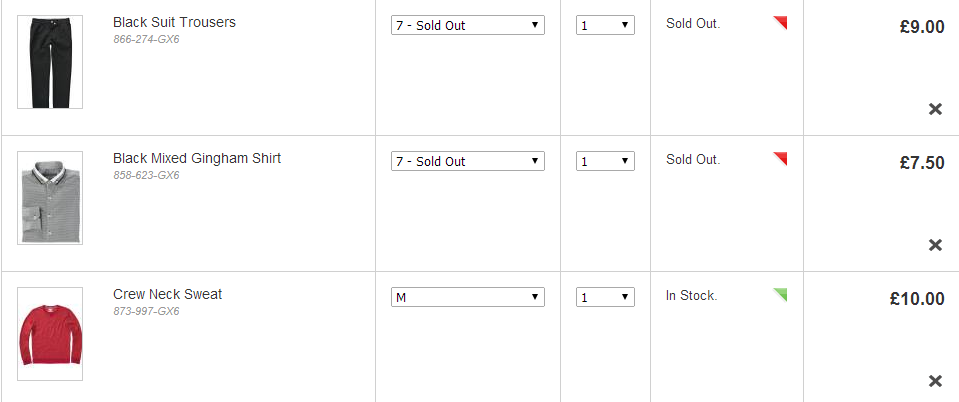Click the Black Mixed Gingham Shirt name

[x=196, y=158]
